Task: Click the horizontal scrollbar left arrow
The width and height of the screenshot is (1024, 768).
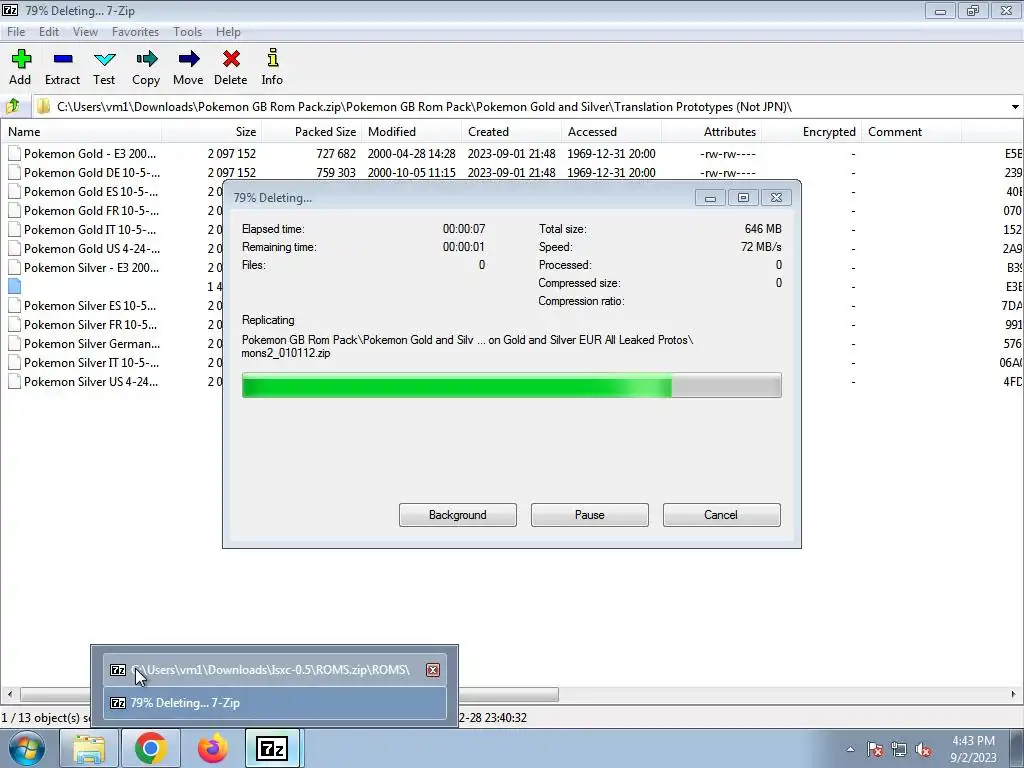Action: pyautogui.click(x=9, y=694)
